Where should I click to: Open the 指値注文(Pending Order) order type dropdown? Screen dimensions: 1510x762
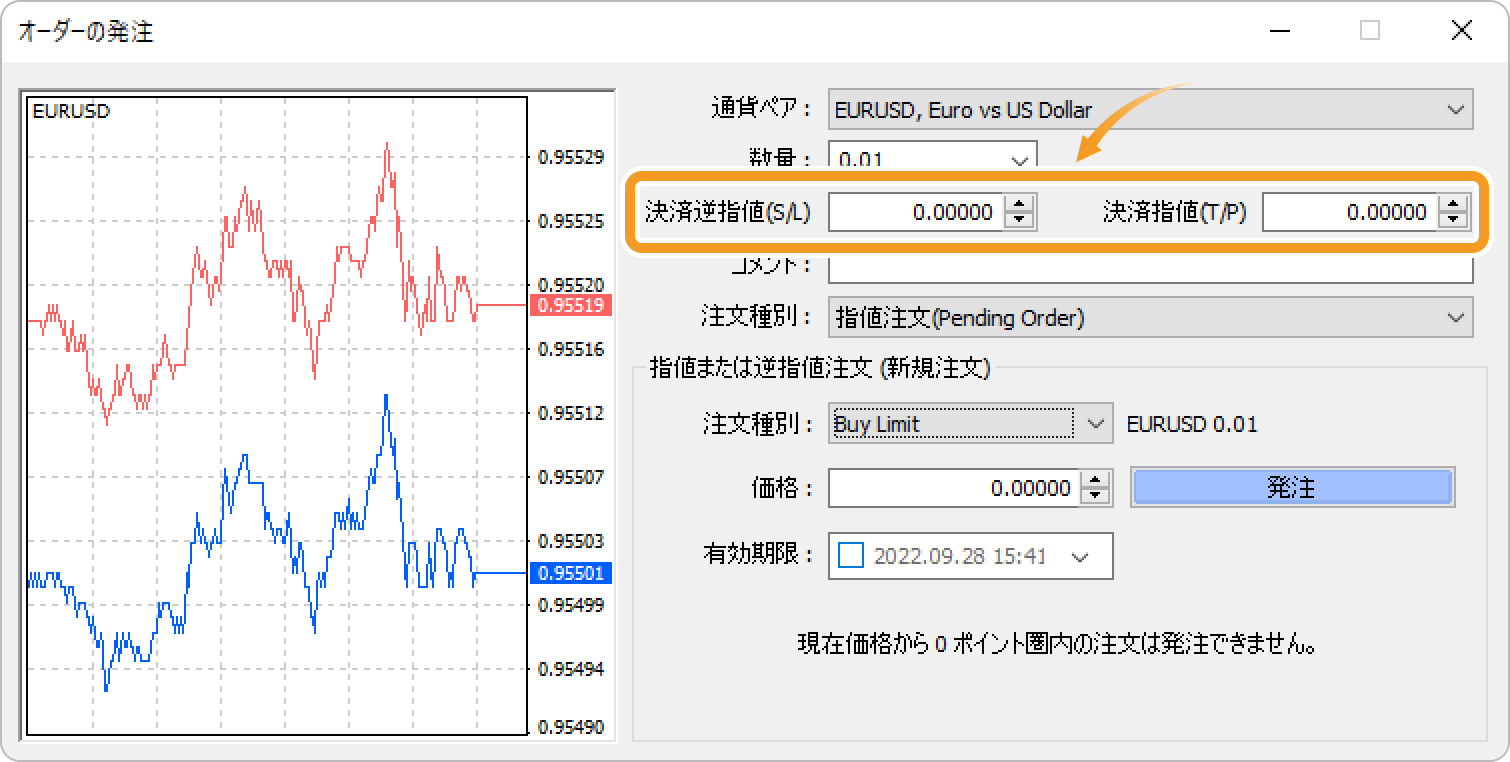click(1150, 318)
